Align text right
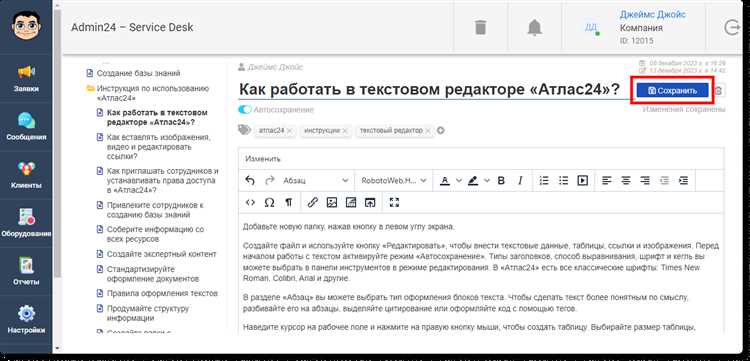This screenshot has height=361, width=750. coord(645,180)
